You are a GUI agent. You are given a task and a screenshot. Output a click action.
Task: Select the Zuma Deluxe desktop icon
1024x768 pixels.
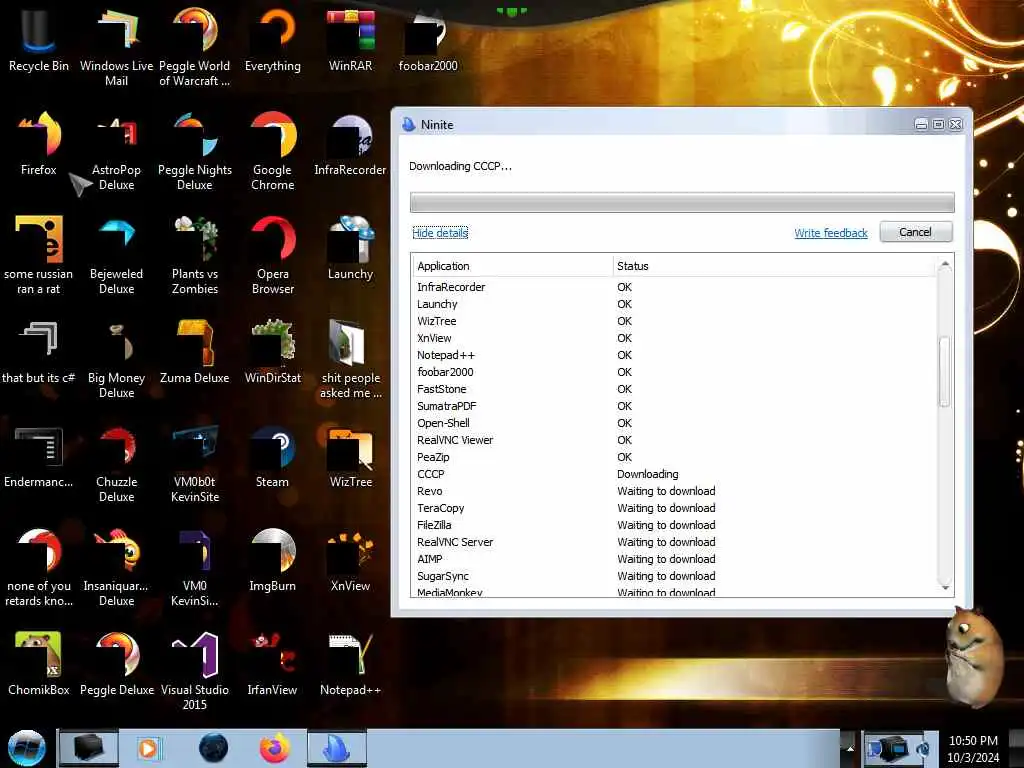[195, 351]
